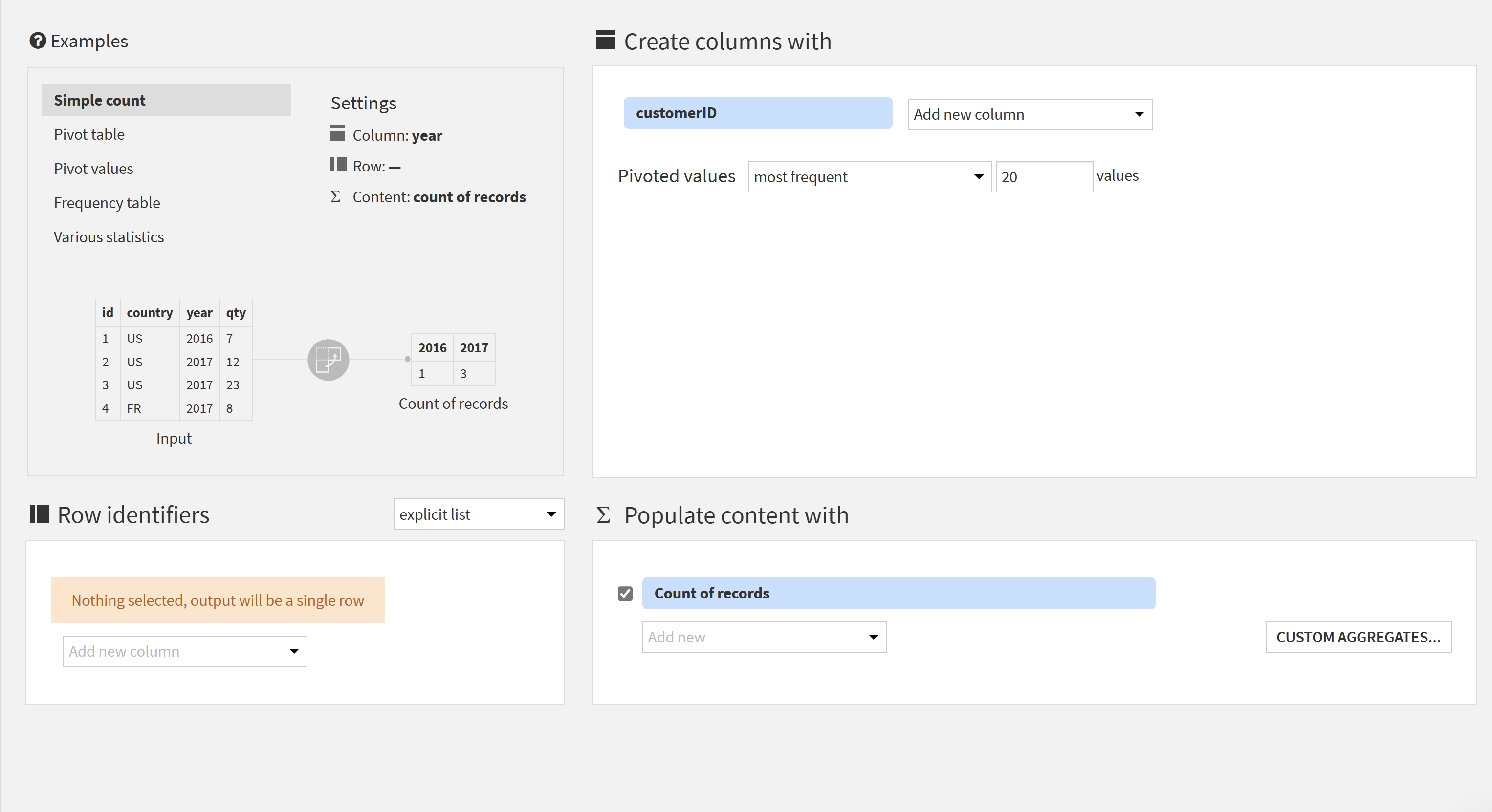Open the "most frequent" pivoted values dropdown
Screen dimensions: 1492x812
click(868, 176)
